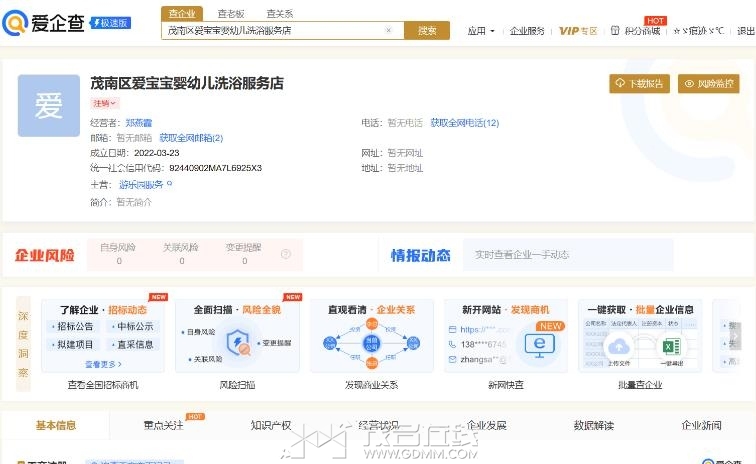Click the Aiqicha logo icon

(x=15, y=24)
